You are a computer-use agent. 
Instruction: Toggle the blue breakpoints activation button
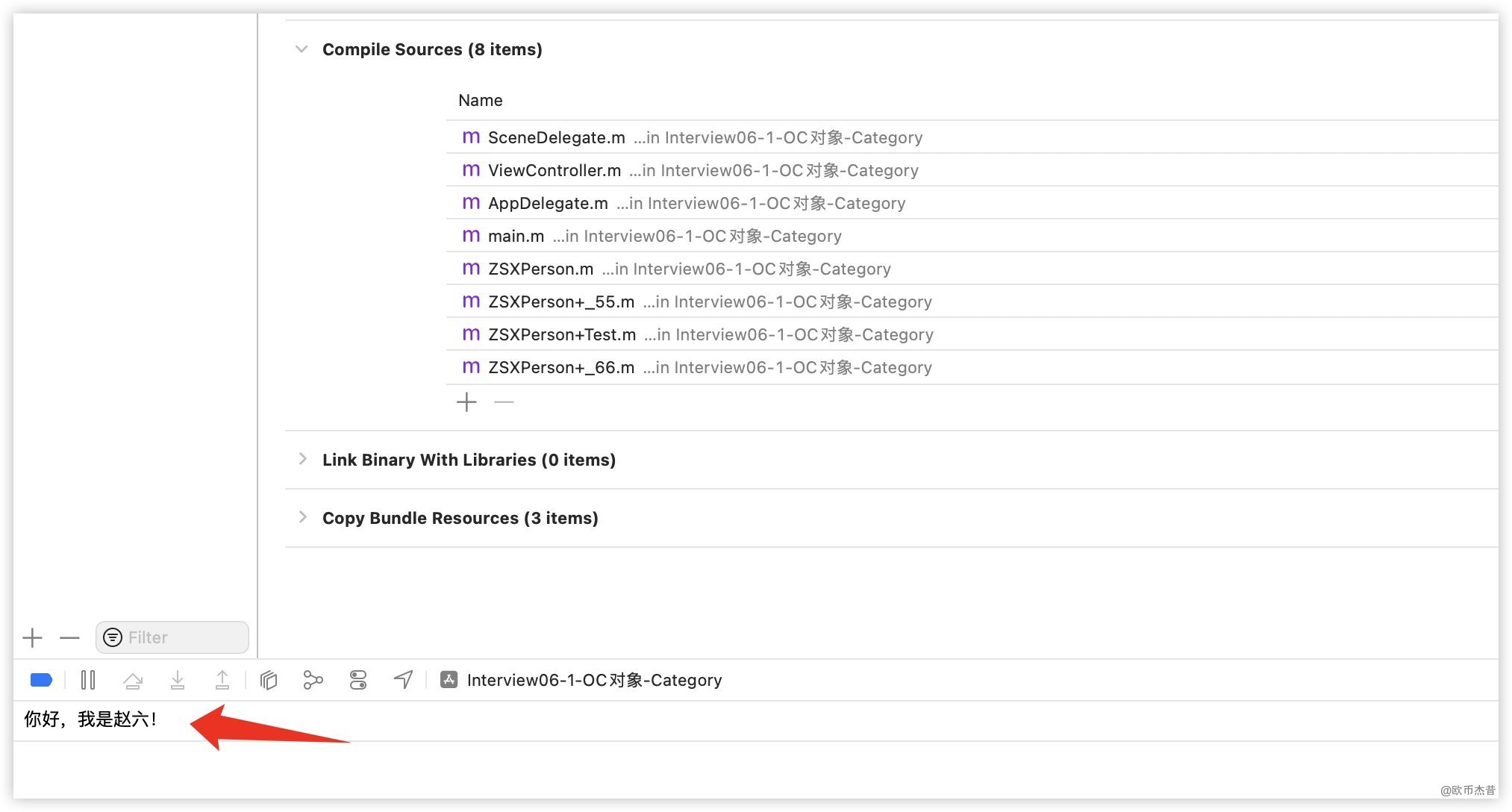(x=41, y=680)
